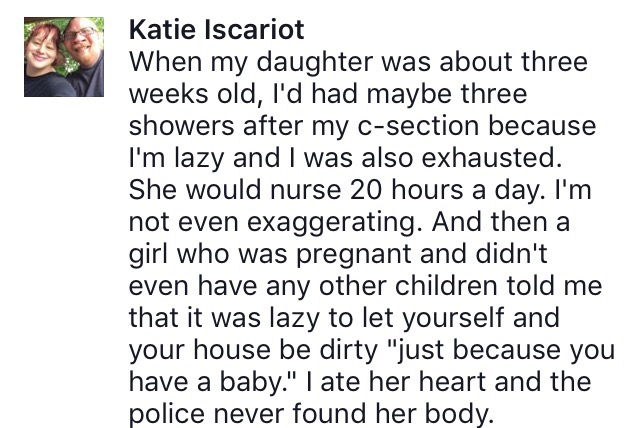This screenshot has height=428, width=640.
Task: Click the word "pregnant" in the comment
Action: [353, 255]
